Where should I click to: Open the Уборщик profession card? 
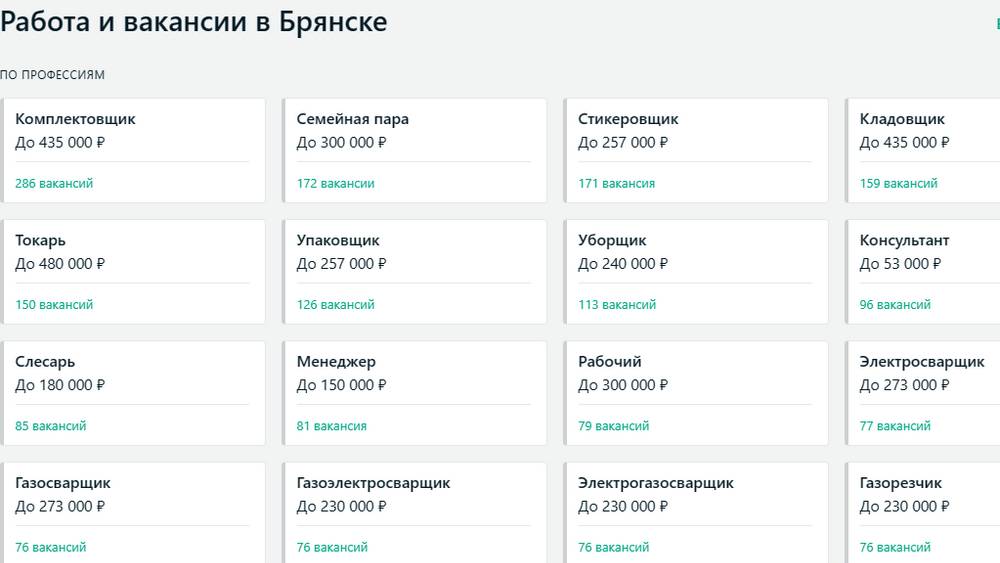(696, 272)
